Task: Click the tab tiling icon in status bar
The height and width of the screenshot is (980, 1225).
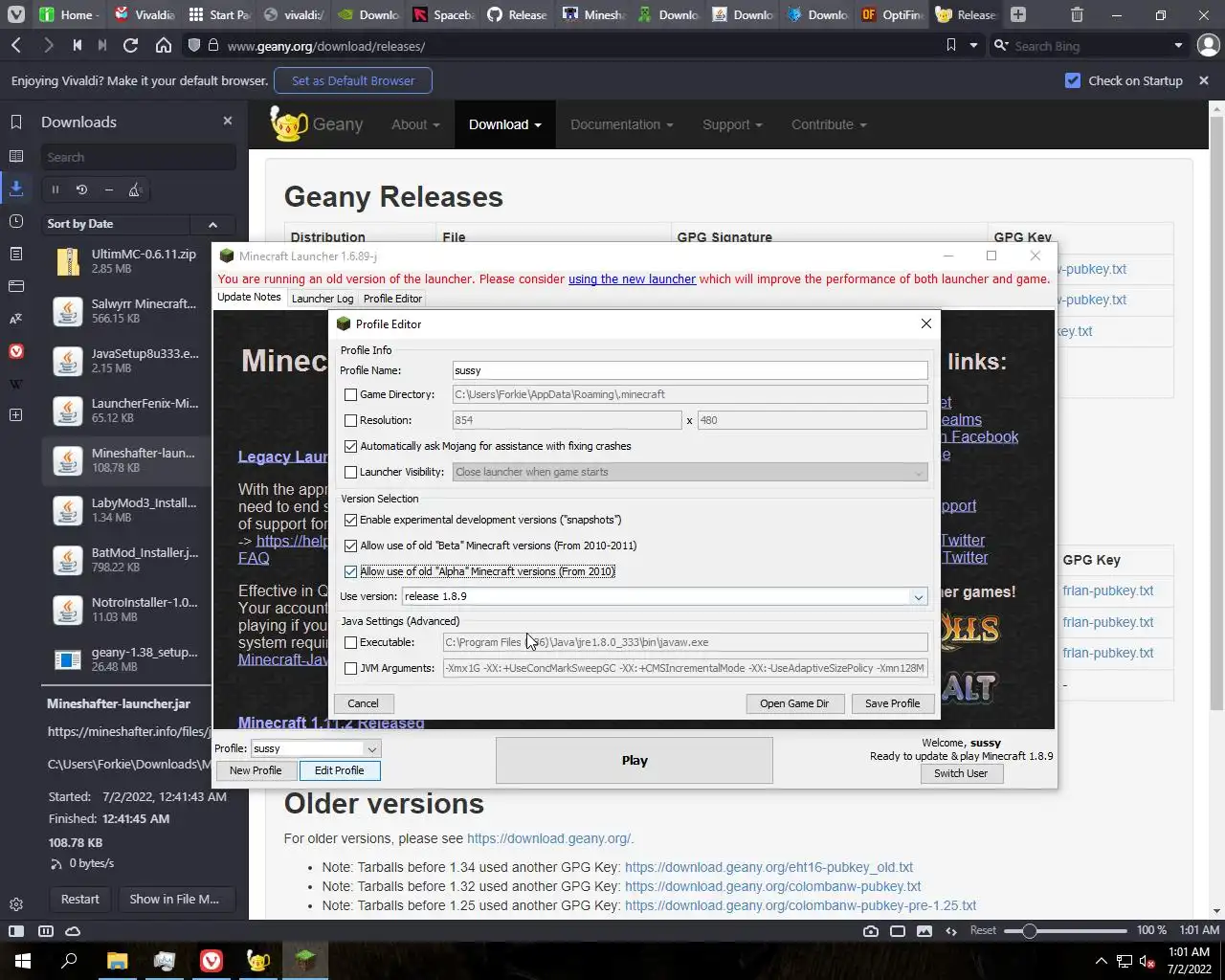Action: 45,931
